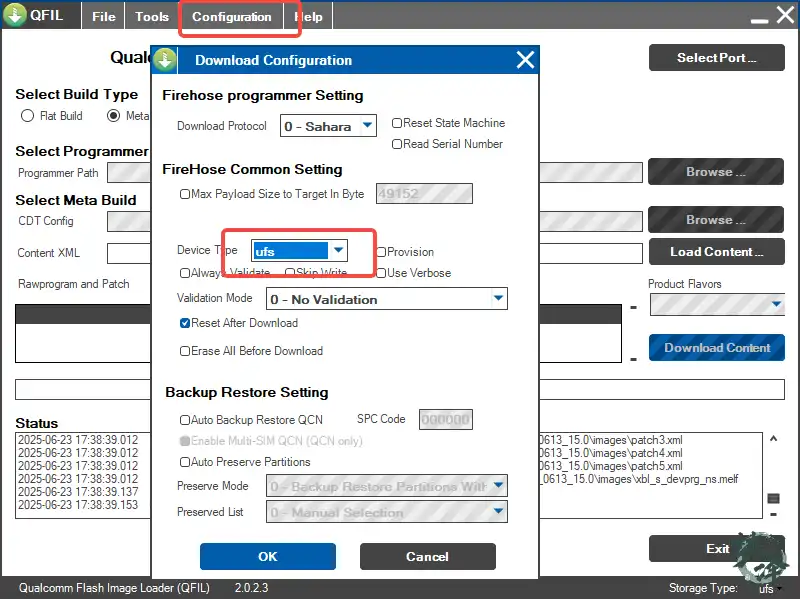Click the xbl_s_devprg_ns.melf log line
The height and width of the screenshot is (599, 800).
[x=639, y=479]
